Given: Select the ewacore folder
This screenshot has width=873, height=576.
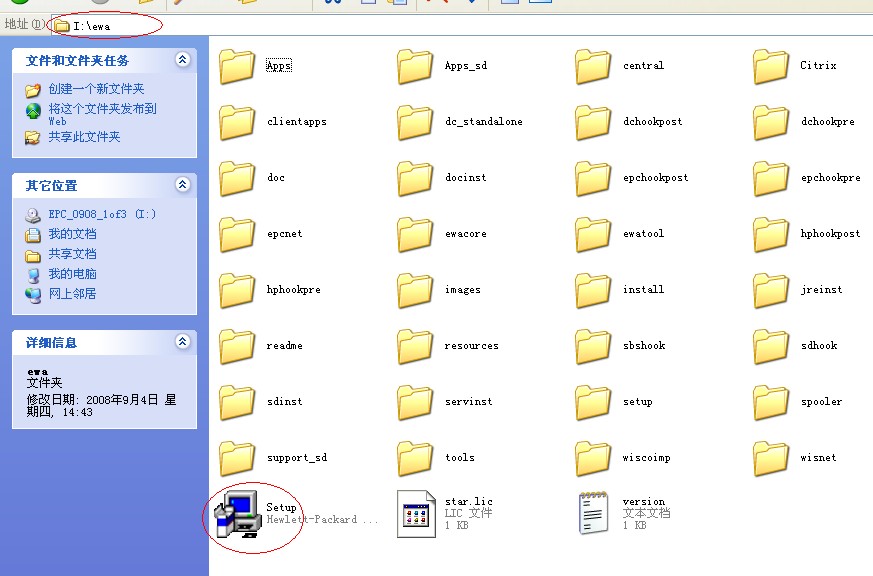Looking at the screenshot, I should (416, 234).
